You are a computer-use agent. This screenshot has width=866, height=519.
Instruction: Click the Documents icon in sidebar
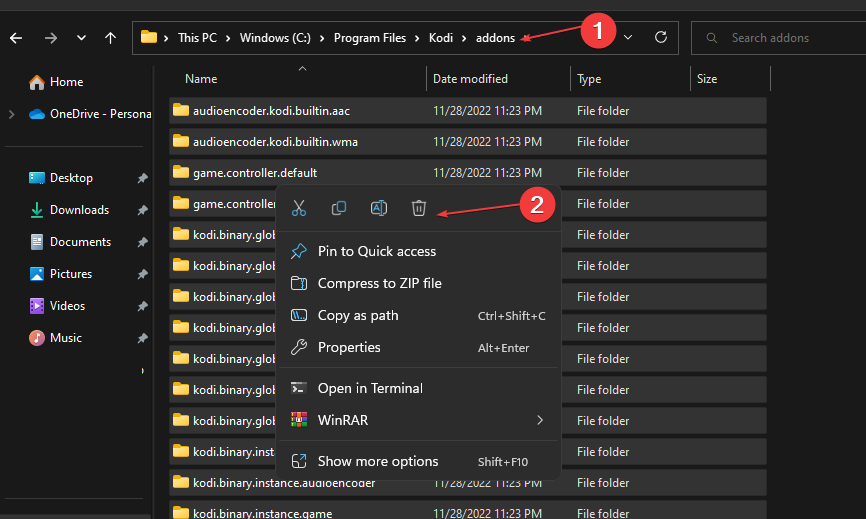(x=37, y=242)
